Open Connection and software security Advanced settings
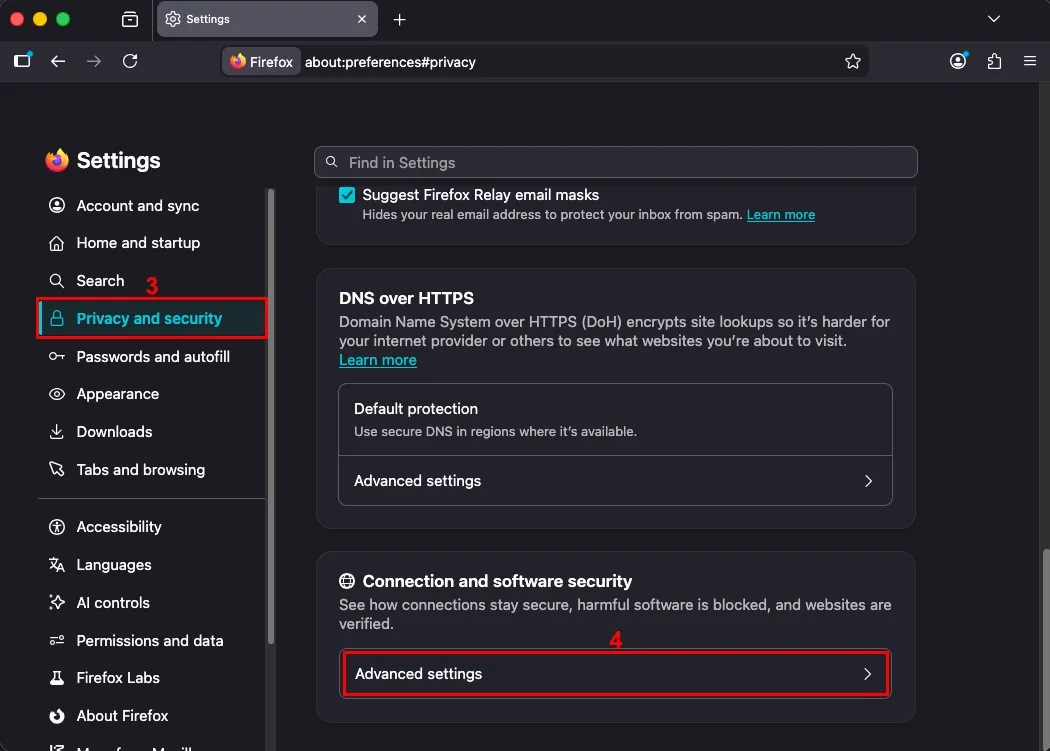The height and width of the screenshot is (751, 1050). (615, 673)
